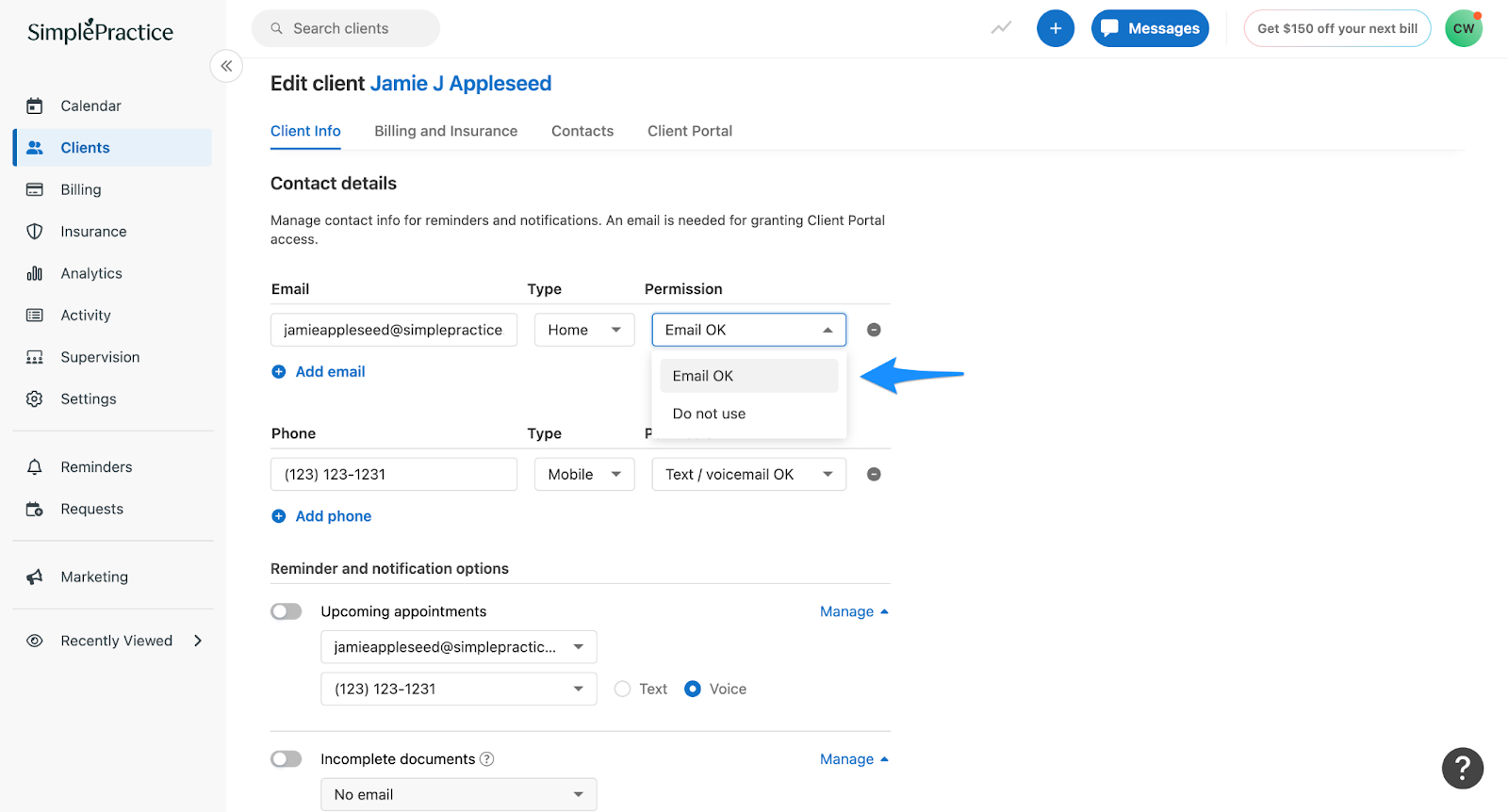The height and width of the screenshot is (812, 1508).
Task: Click the plus icon beside Add email
Action: [279, 372]
